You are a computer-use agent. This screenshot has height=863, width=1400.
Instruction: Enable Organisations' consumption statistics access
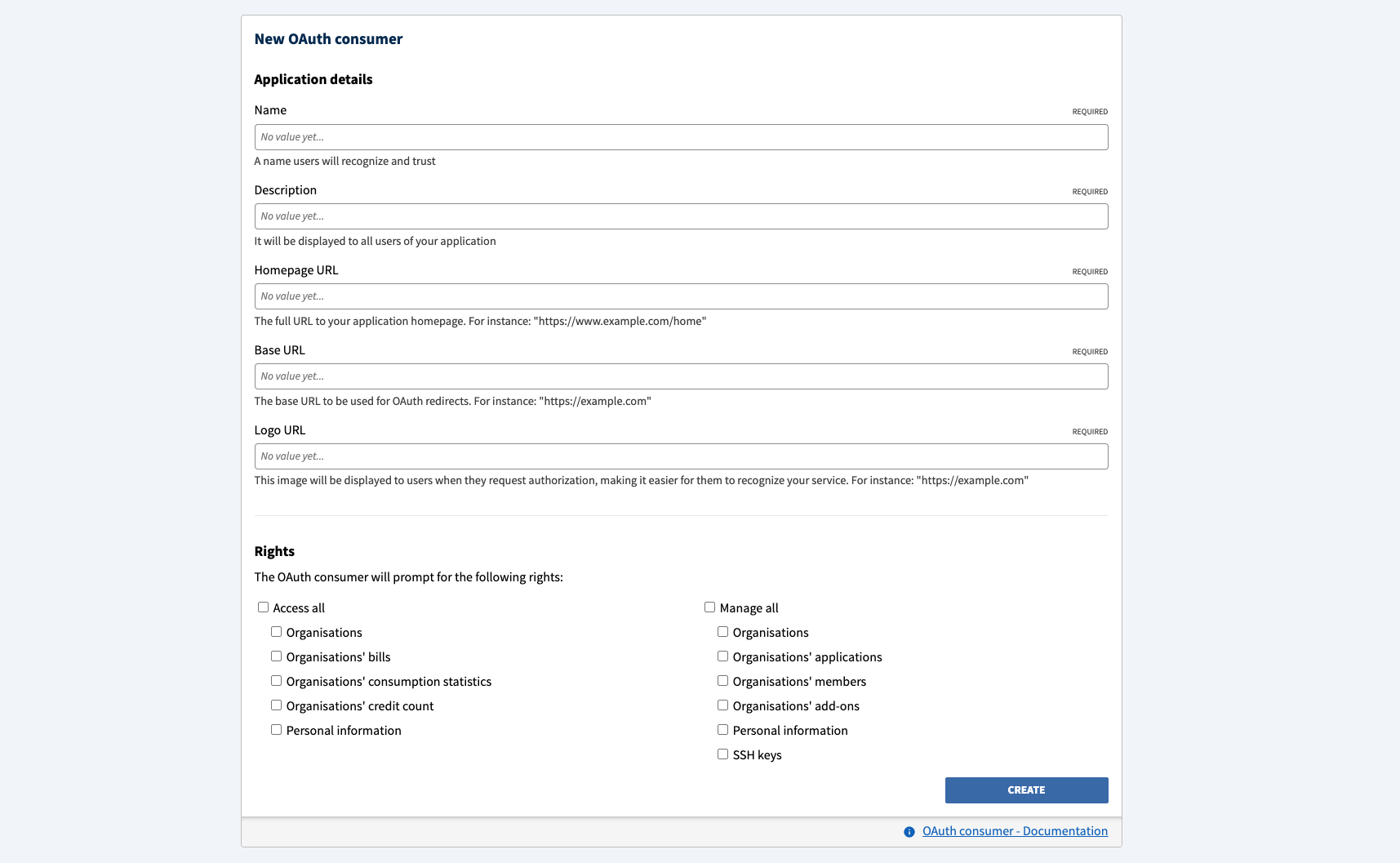276,680
